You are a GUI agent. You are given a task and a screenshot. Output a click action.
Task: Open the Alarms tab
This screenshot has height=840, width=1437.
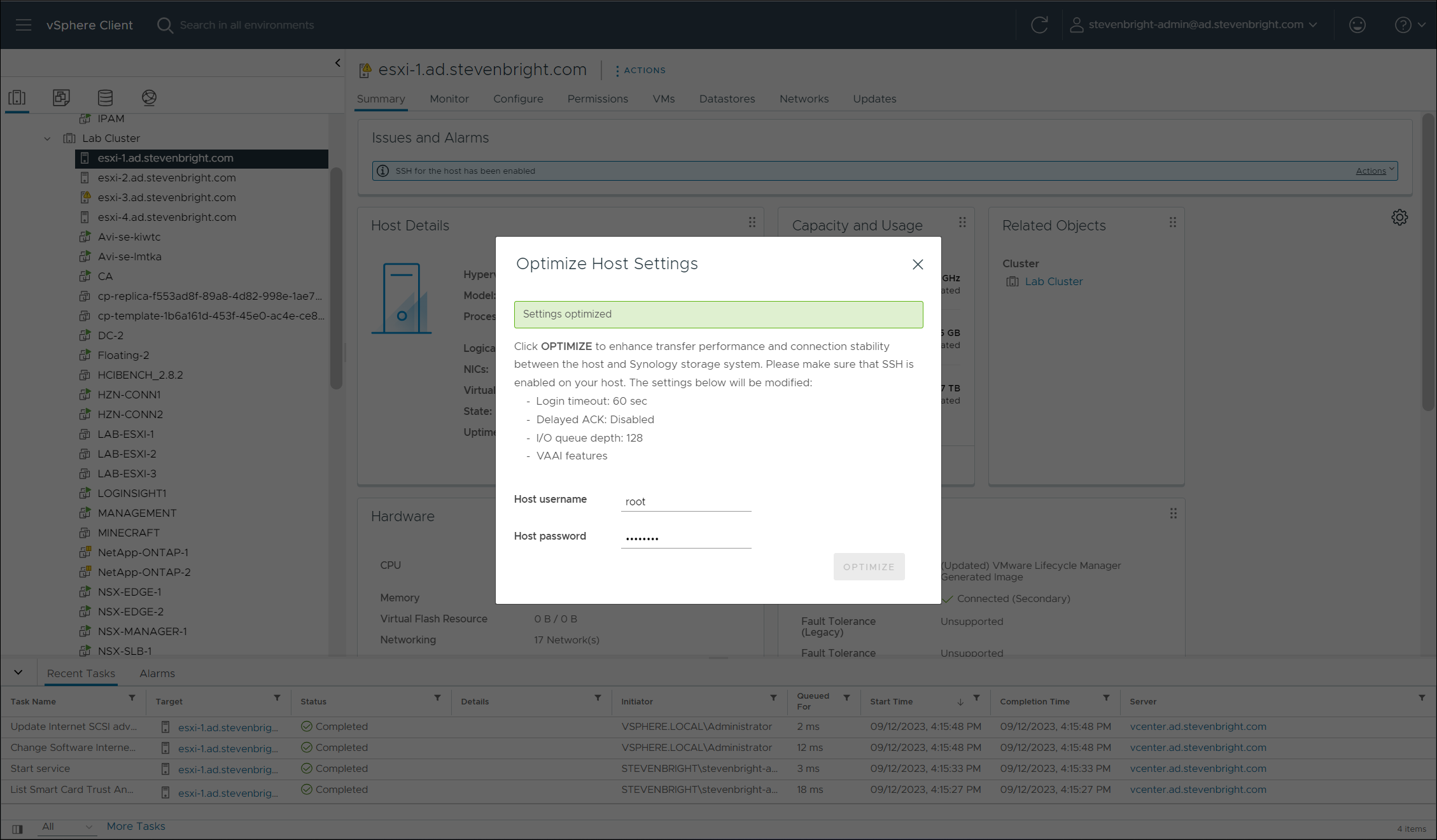(157, 673)
